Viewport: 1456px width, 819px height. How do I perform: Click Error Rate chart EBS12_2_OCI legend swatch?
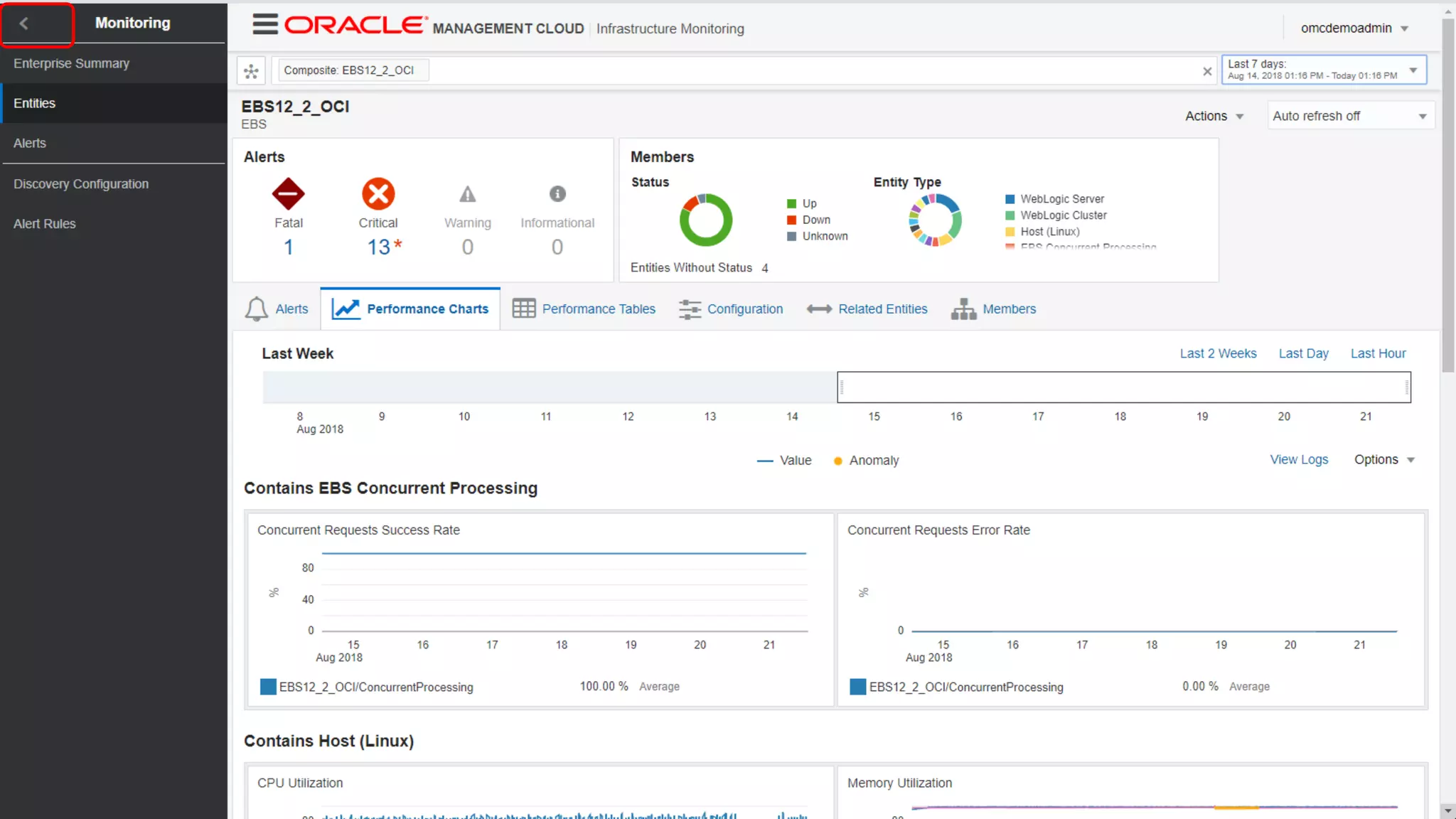pyautogui.click(x=858, y=687)
